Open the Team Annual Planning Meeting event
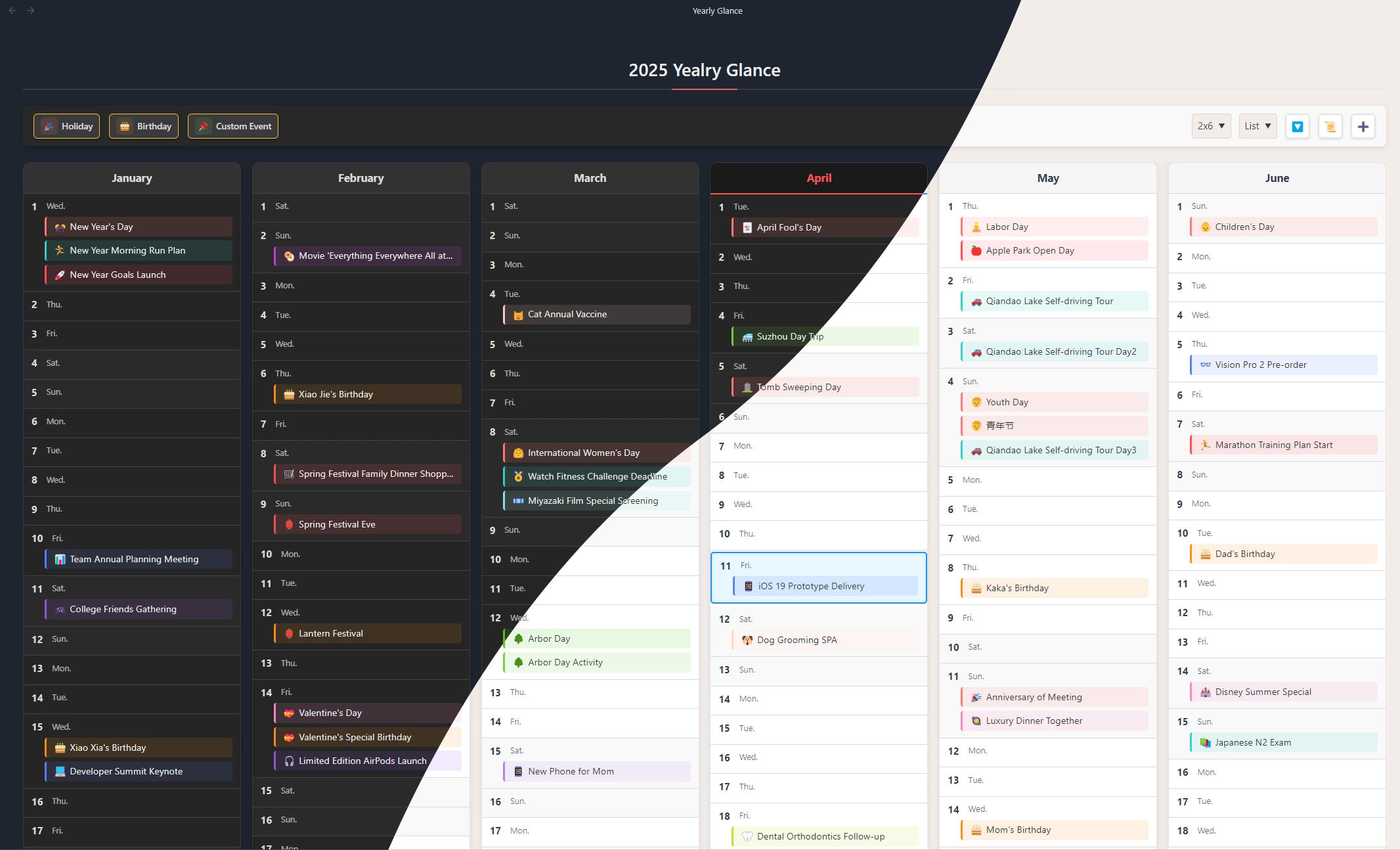This screenshot has height=850, width=1400. pyautogui.click(x=139, y=559)
